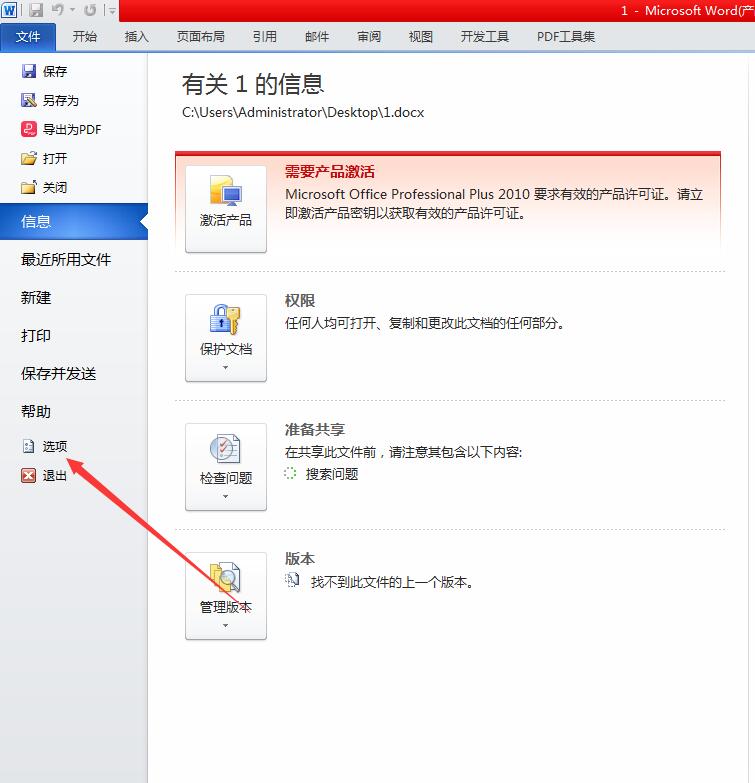Click the 有关 1 的信息 title
Viewport: 755px width, 783px height.
pos(253,84)
